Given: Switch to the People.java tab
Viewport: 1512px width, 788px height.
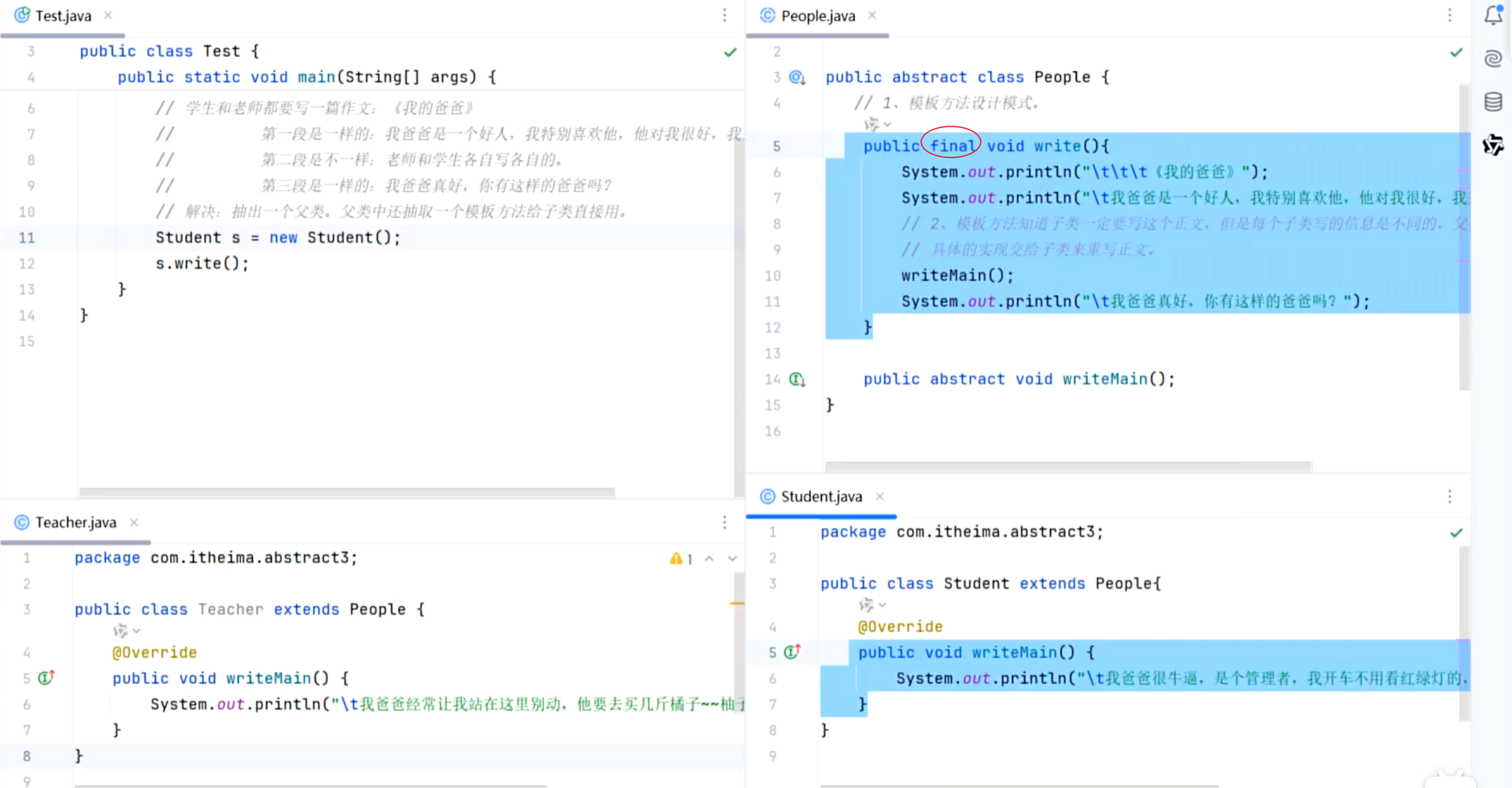Looking at the screenshot, I should 817,16.
